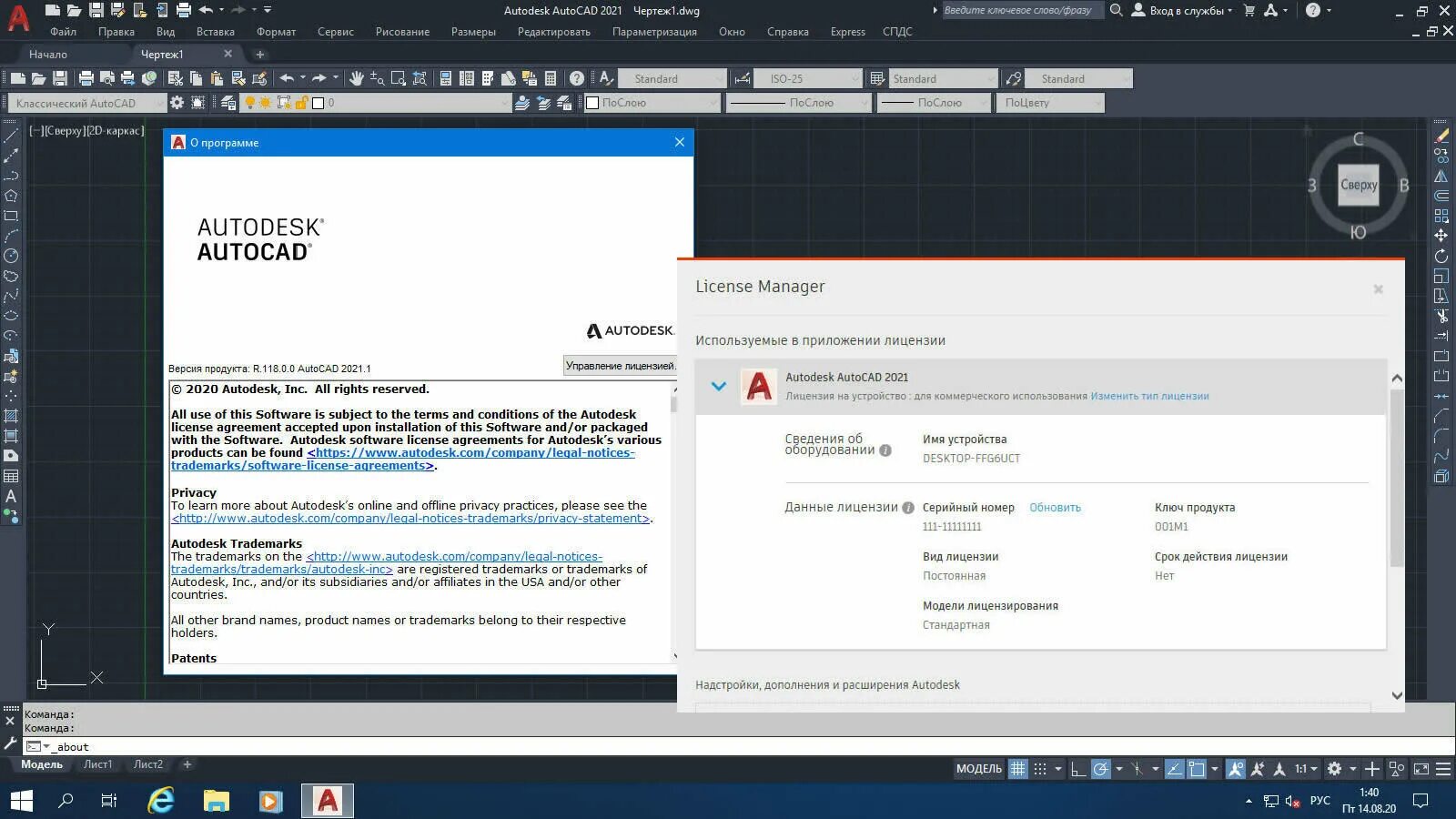This screenshot has width=1456, height=819.
Task: Open the ISO-25 dimension style dropdown
Action: tap(809, 79)
